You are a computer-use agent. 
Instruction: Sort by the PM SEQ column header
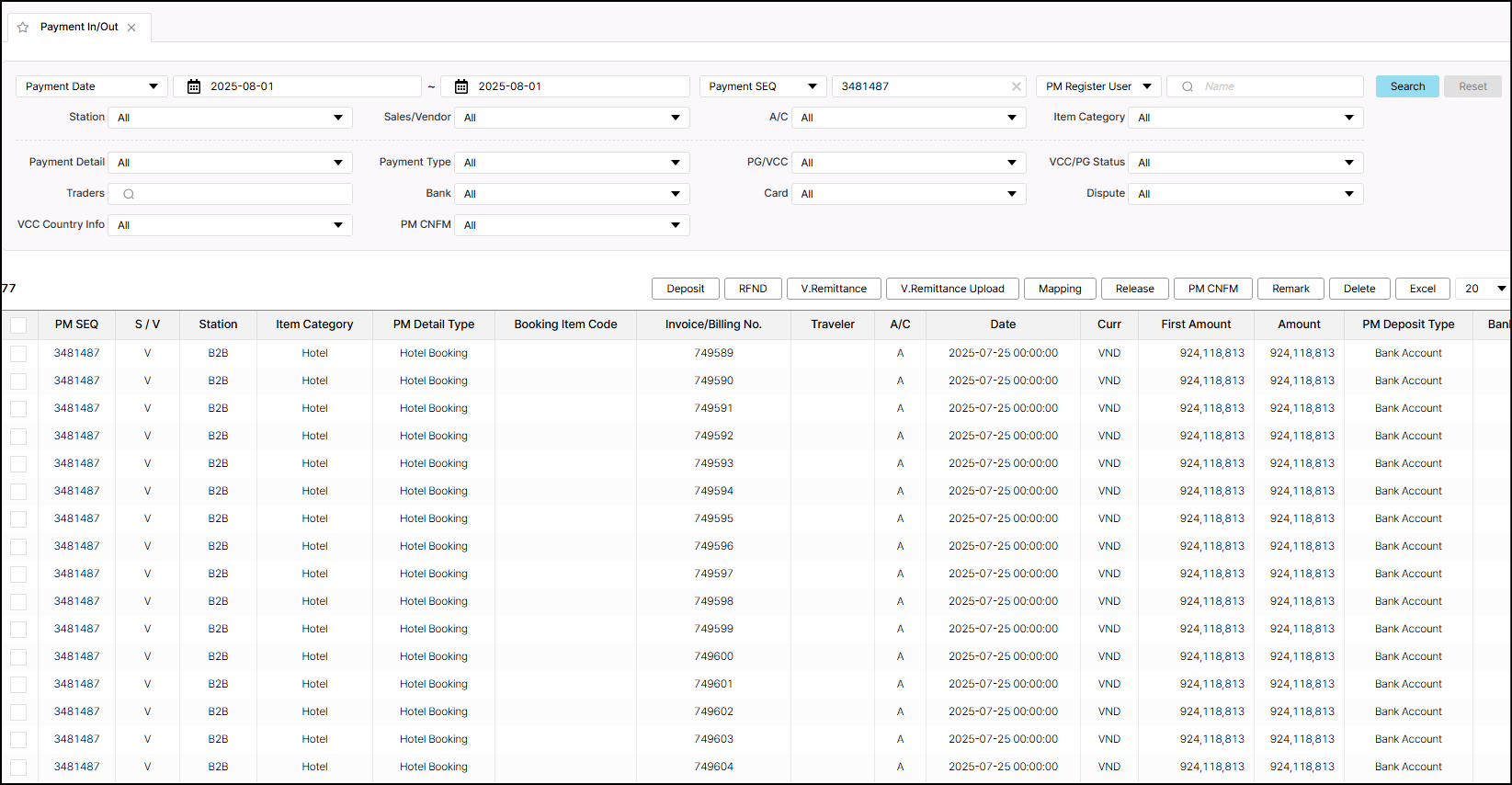pyautogui.click(x=76, y=324)
